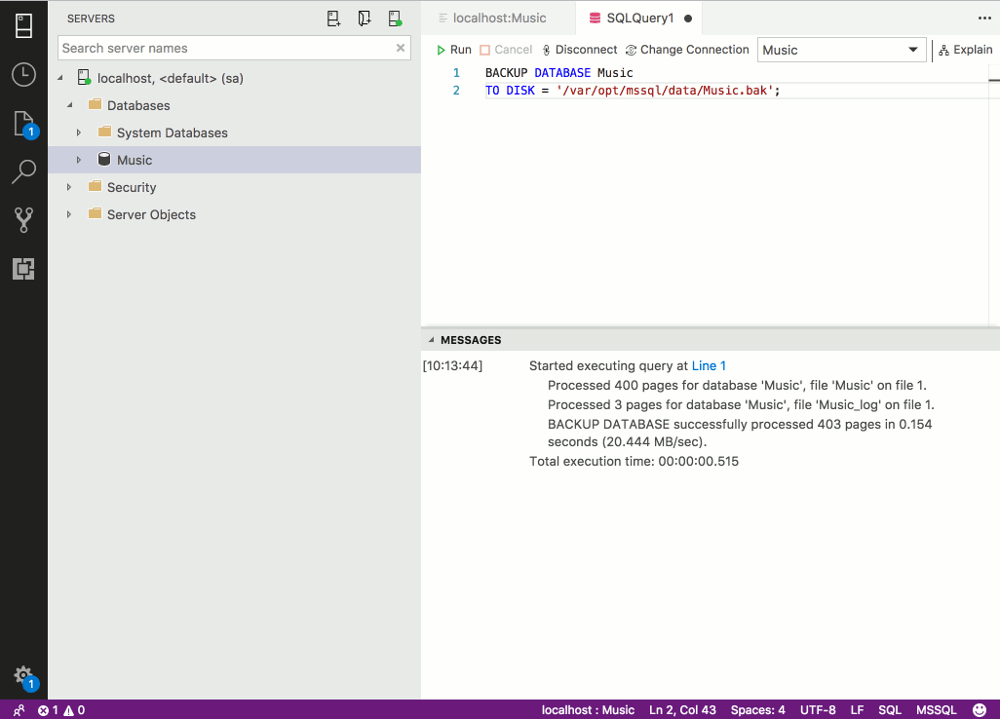Select the Security tree item
The image size is (1000, 719).
[131, 188]
